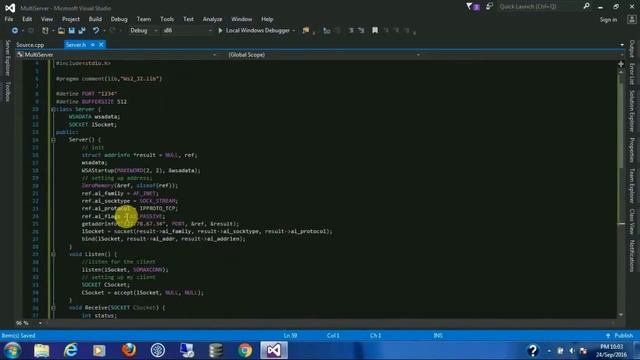Open the Tools menu

(x=167, y=19)
